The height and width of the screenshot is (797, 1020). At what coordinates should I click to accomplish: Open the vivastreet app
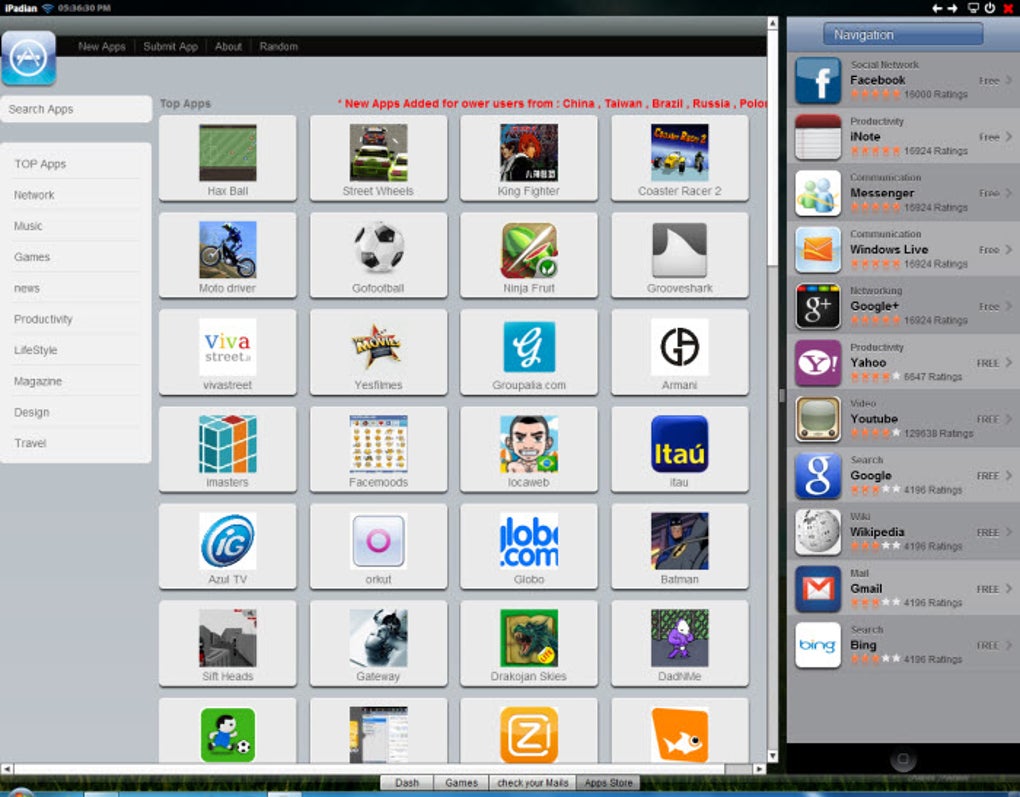(228, 352)
